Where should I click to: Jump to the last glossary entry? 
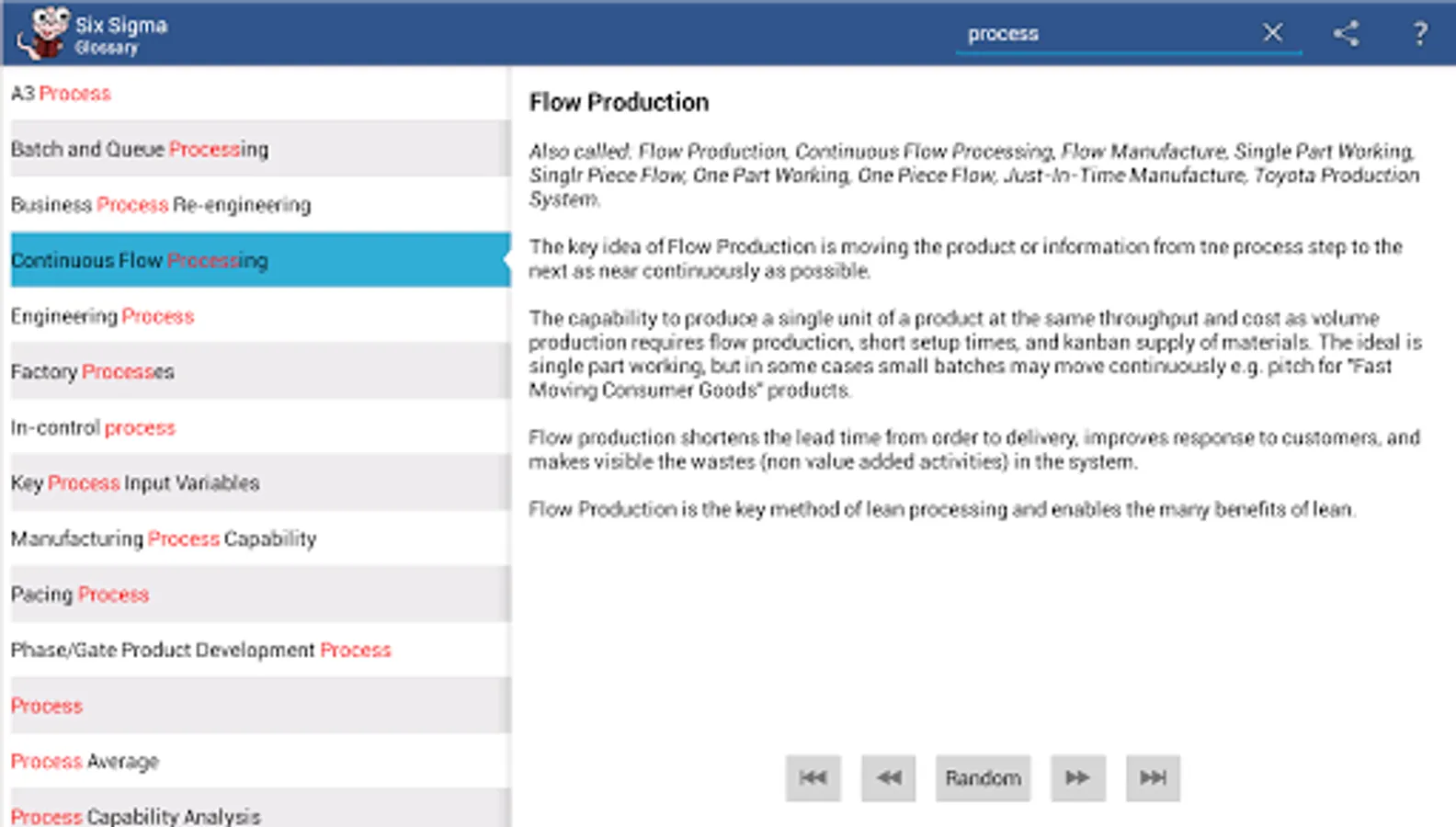tap(1153, 777)
